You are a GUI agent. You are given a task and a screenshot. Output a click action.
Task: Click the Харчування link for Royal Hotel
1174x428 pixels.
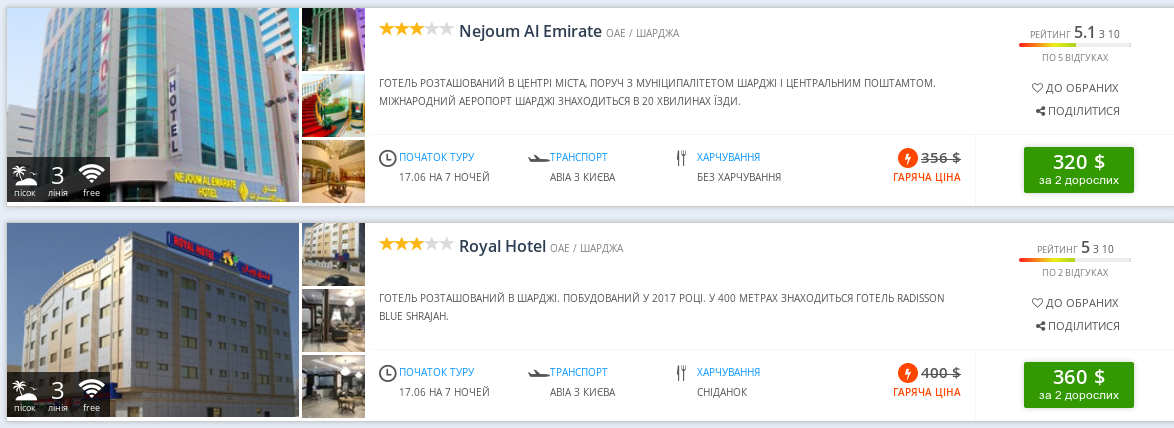728,372
